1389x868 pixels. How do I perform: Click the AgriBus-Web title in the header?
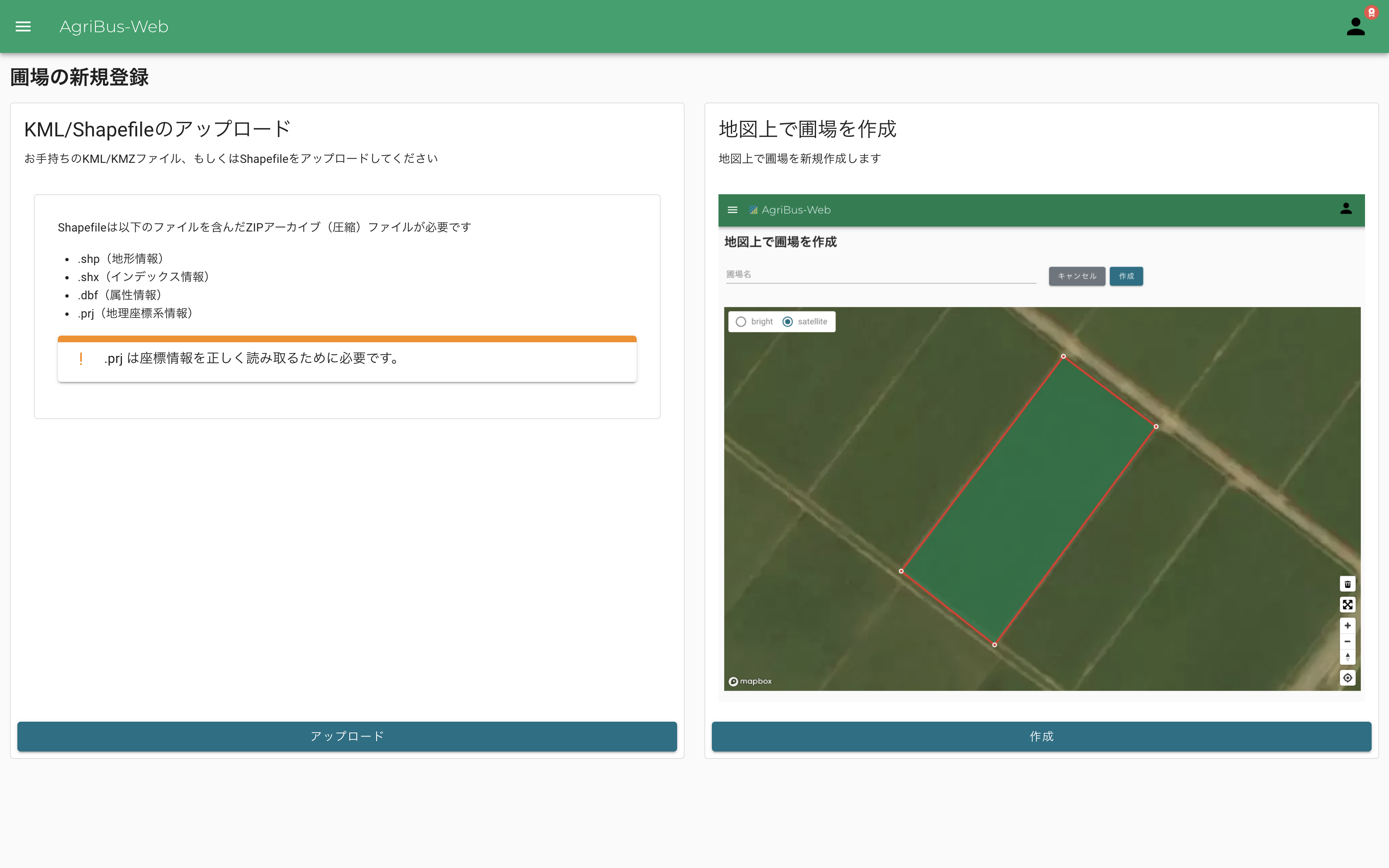(x=114, y=26)
